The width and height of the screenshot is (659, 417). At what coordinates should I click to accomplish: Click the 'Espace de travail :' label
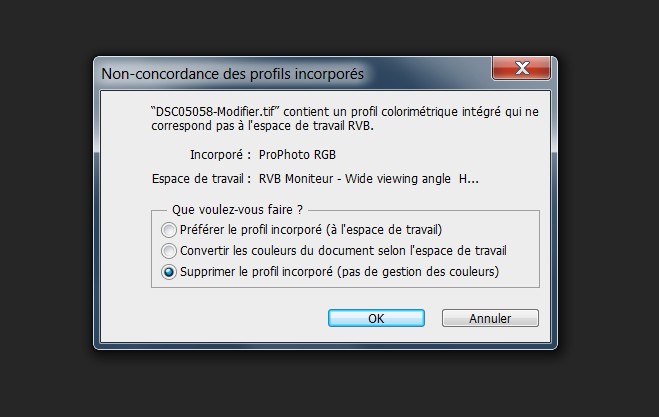click(201, 179)
